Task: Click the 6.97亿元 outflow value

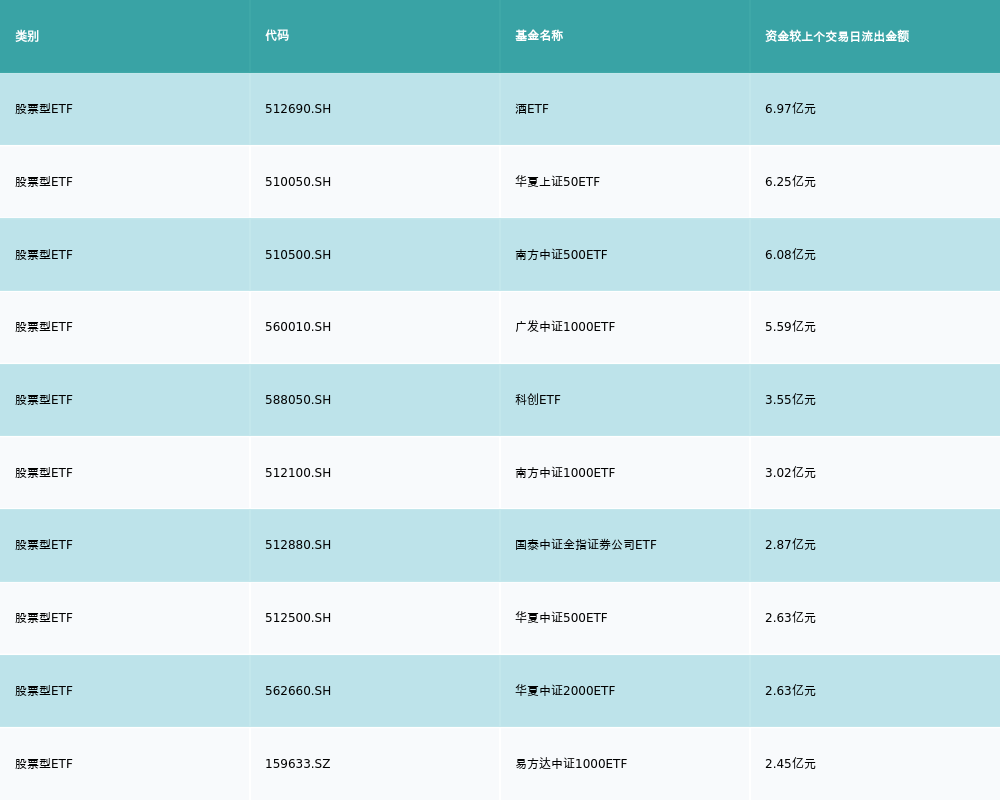Action: (x=790, y=109)
